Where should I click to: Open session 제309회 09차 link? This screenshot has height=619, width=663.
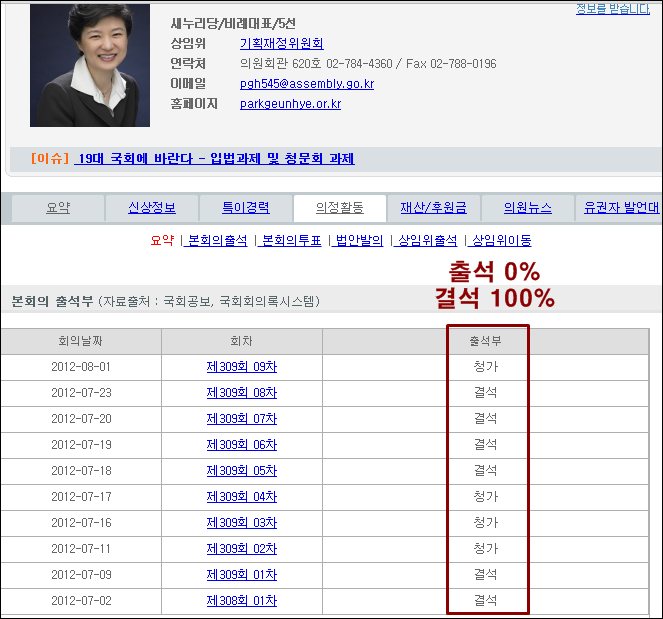pos(241,367)
